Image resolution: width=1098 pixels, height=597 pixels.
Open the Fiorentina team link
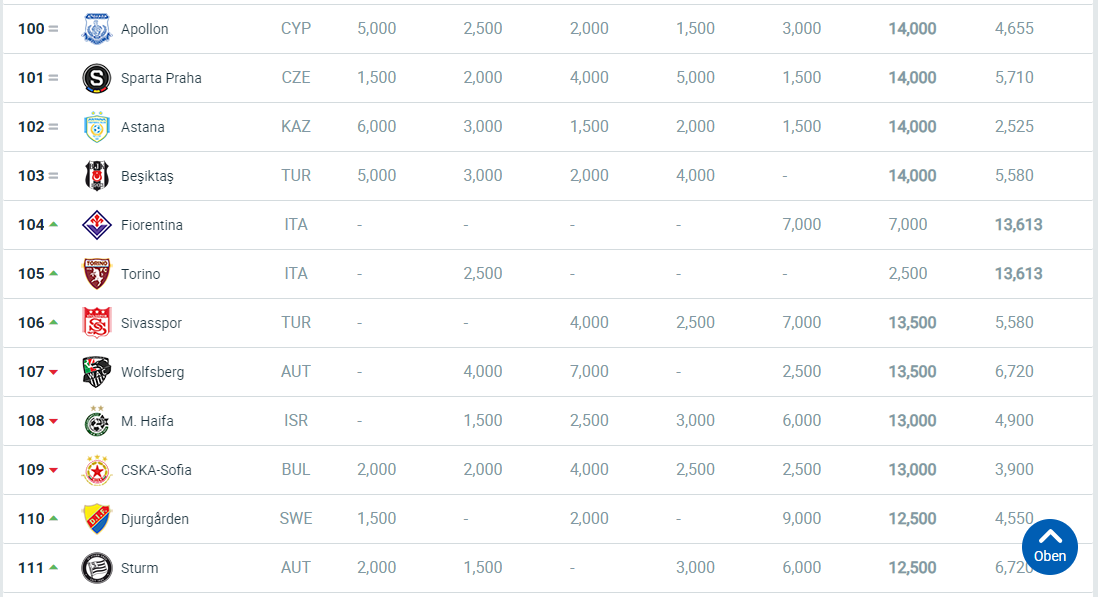pos(151,225)
